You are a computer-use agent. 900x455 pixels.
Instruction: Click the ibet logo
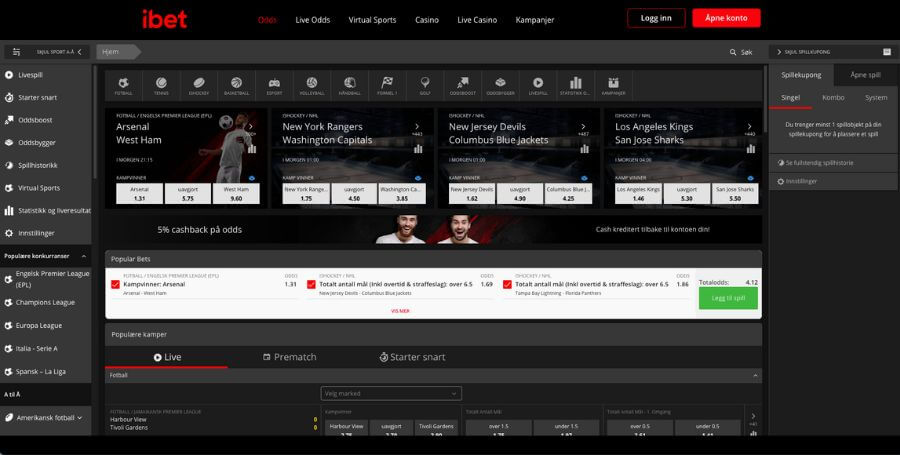(165, 19)
